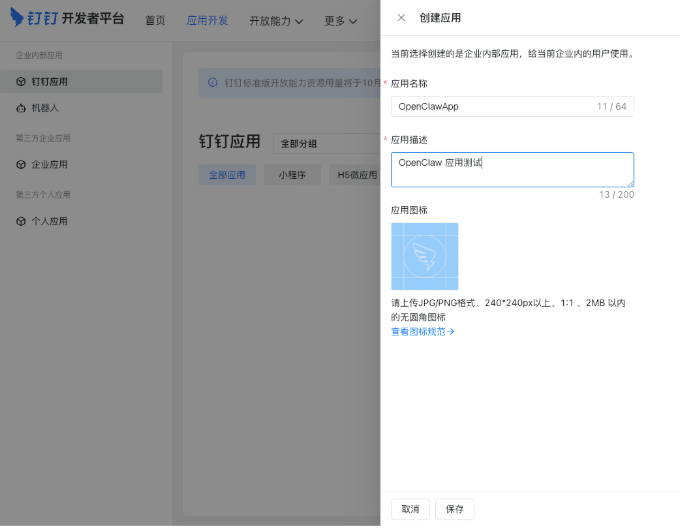This screenshot has width=680, height=528.
Task: Click the 保存 button
Action: [x=454, y=509]
